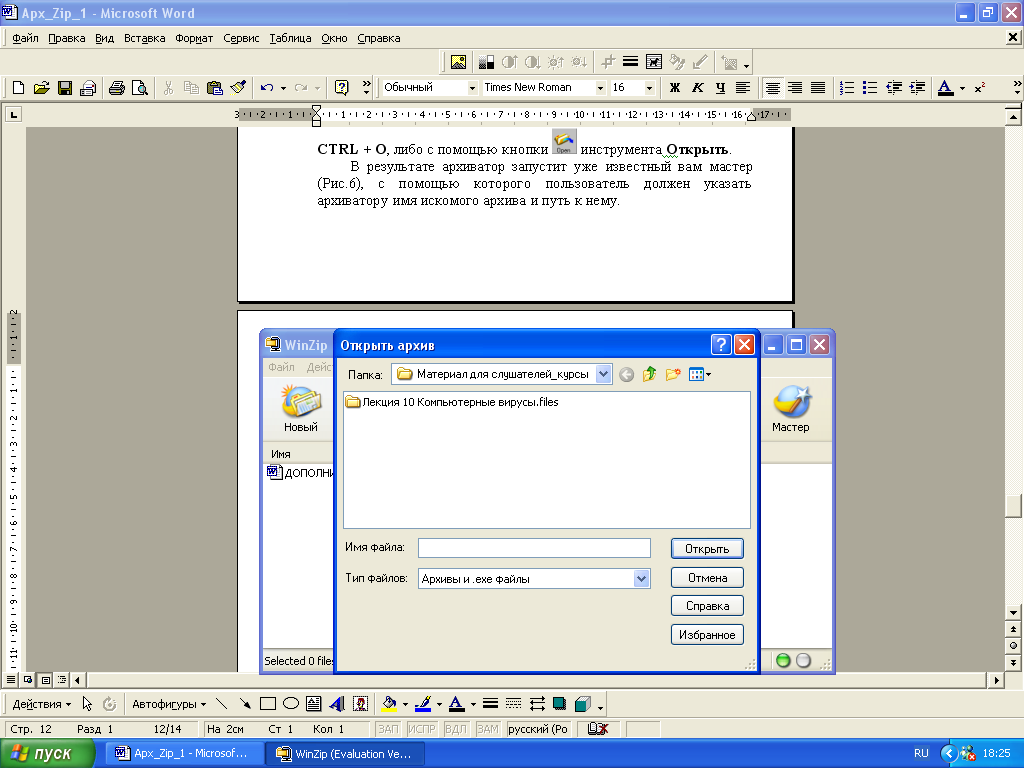Click Numbered list button

(x=846, y=88)
